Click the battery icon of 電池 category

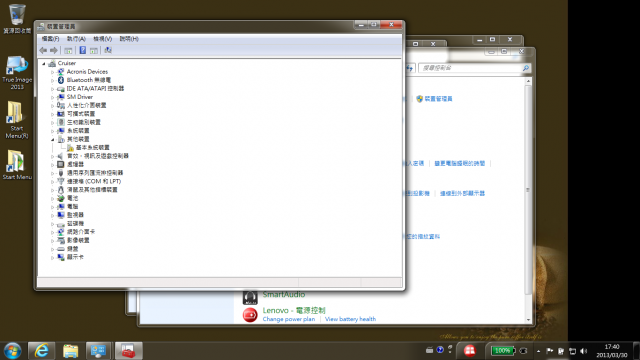tap(61, 198)
